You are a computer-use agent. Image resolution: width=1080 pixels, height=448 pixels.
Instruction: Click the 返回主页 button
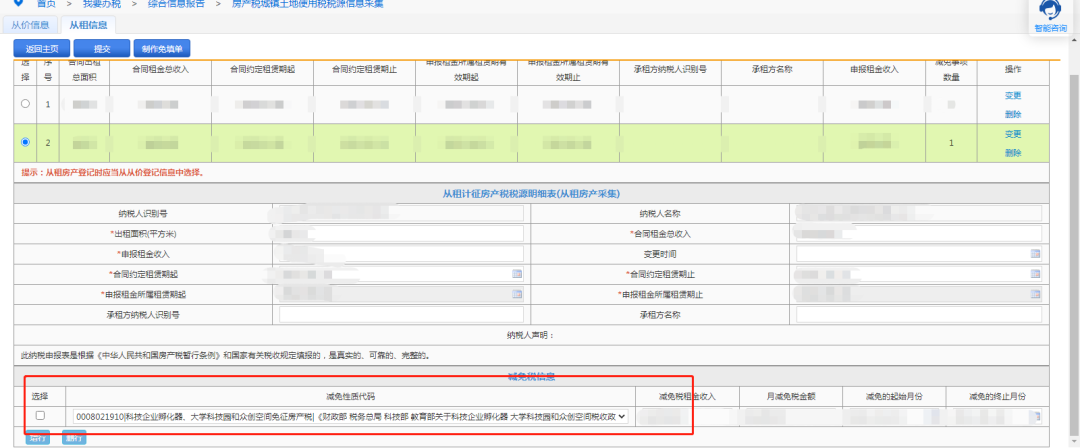point(41,49)
